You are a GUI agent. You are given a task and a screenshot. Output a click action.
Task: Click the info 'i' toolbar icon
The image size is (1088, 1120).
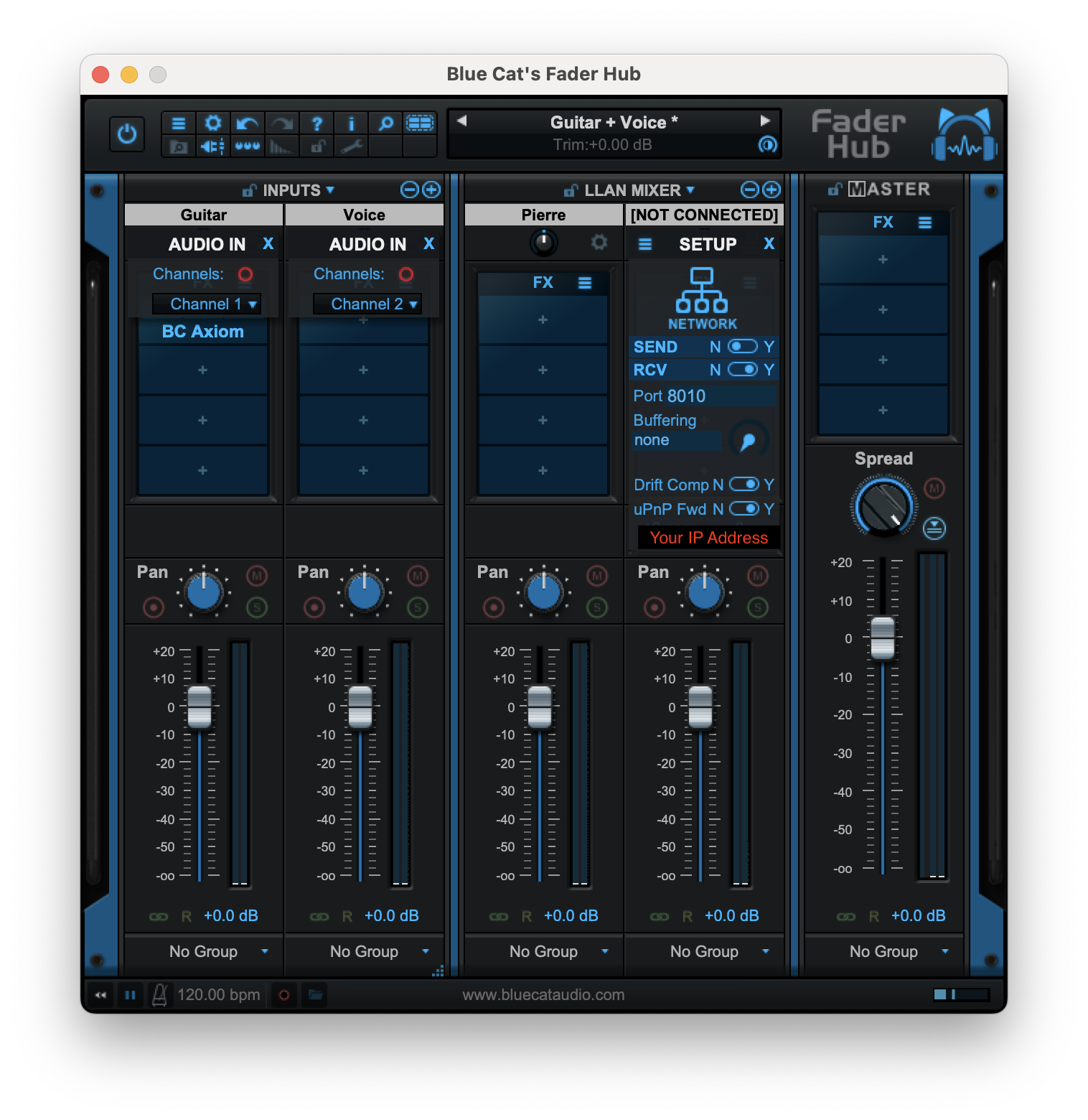click(351, 123)
